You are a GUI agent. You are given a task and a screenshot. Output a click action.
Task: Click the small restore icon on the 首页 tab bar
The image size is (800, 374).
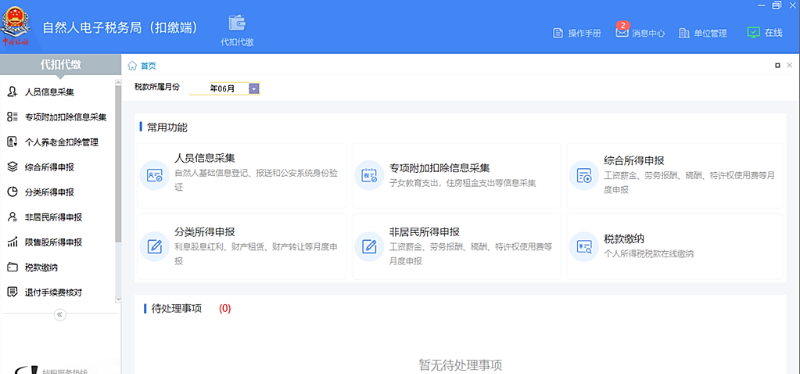(778, 65)
